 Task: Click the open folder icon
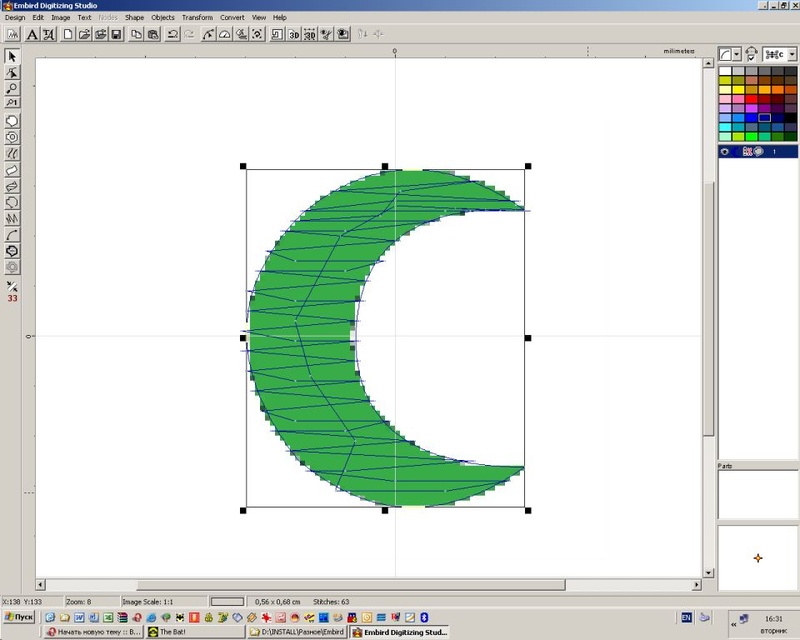(x=84, y=35)
